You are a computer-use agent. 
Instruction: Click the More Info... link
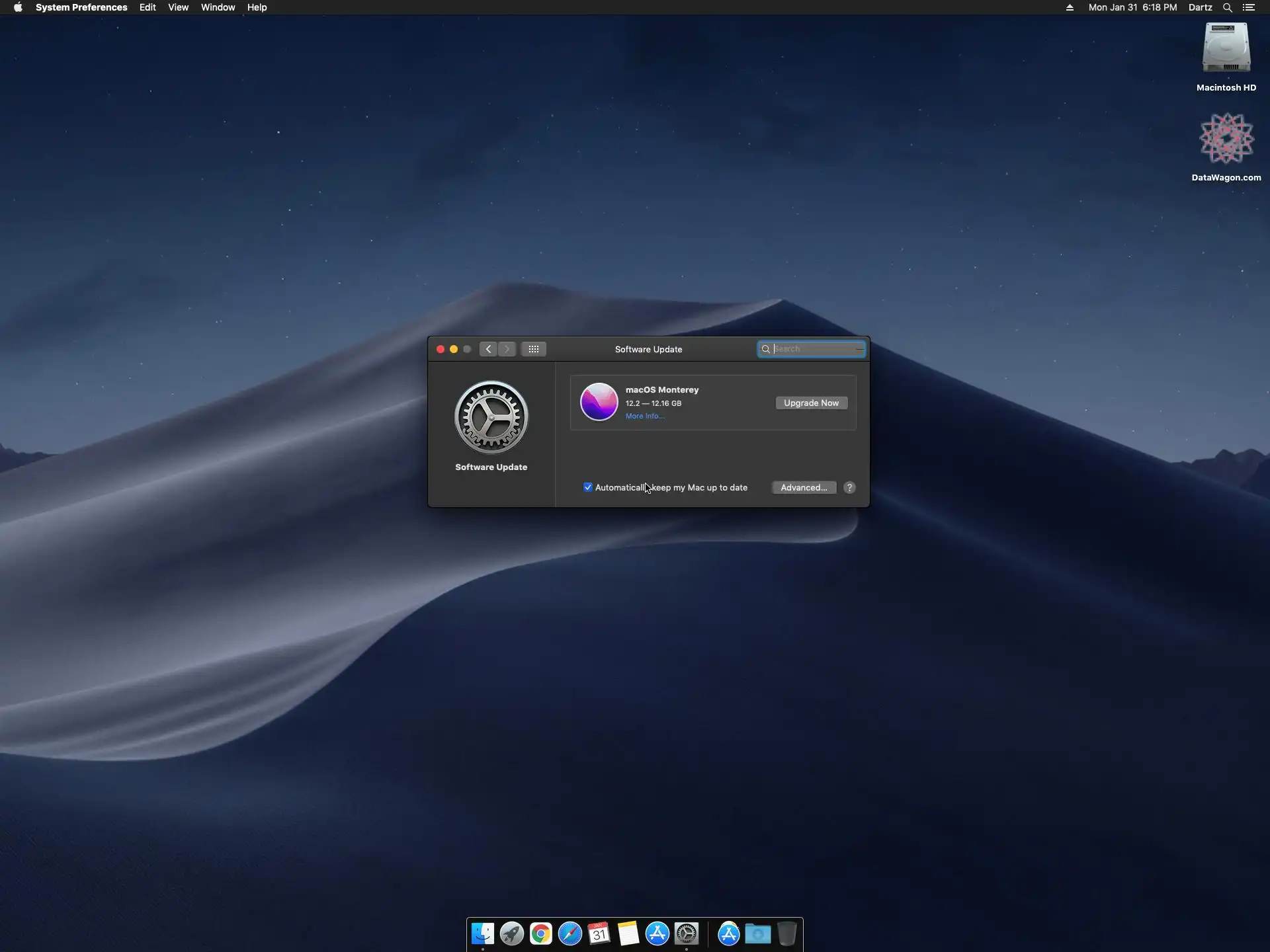point(644,416)
